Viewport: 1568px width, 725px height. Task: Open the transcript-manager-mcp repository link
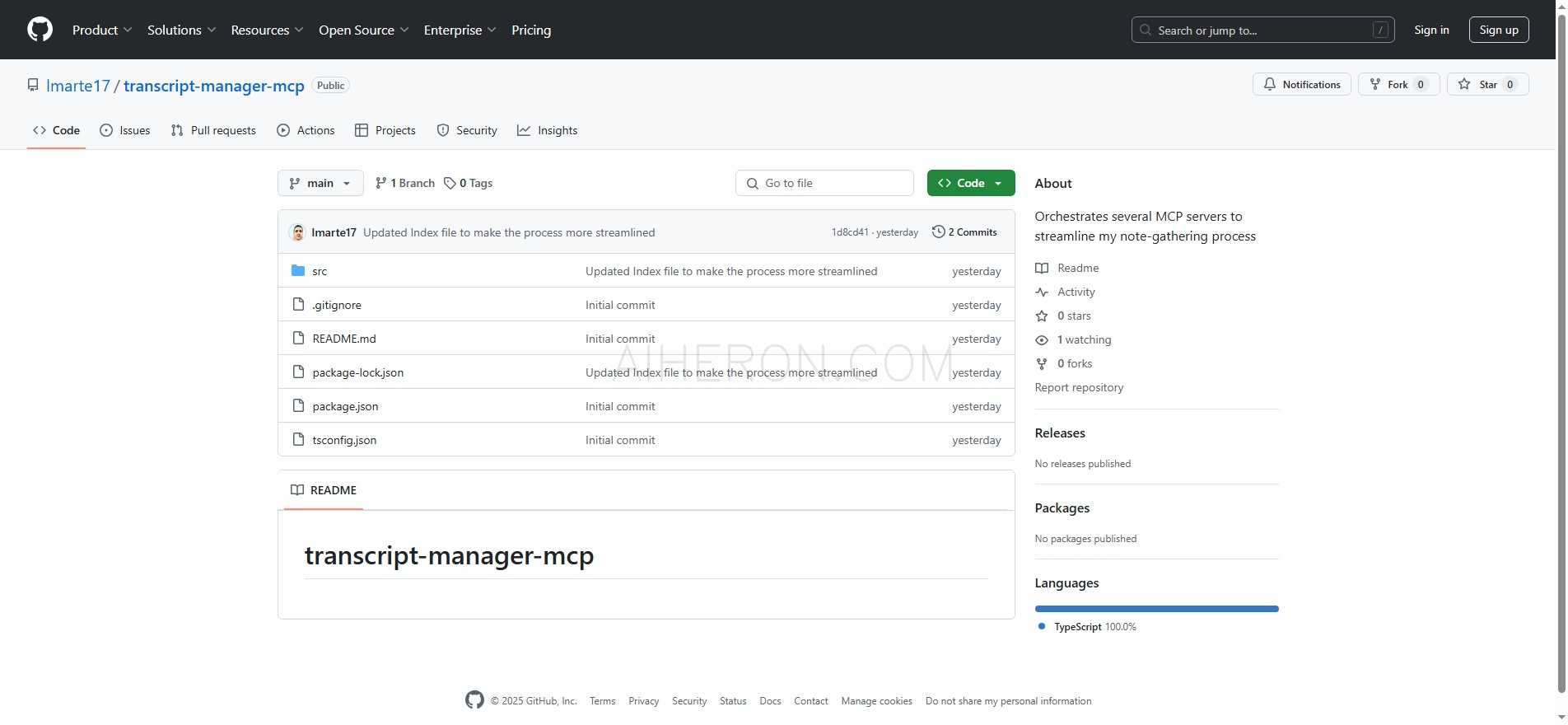coord(214,86)
